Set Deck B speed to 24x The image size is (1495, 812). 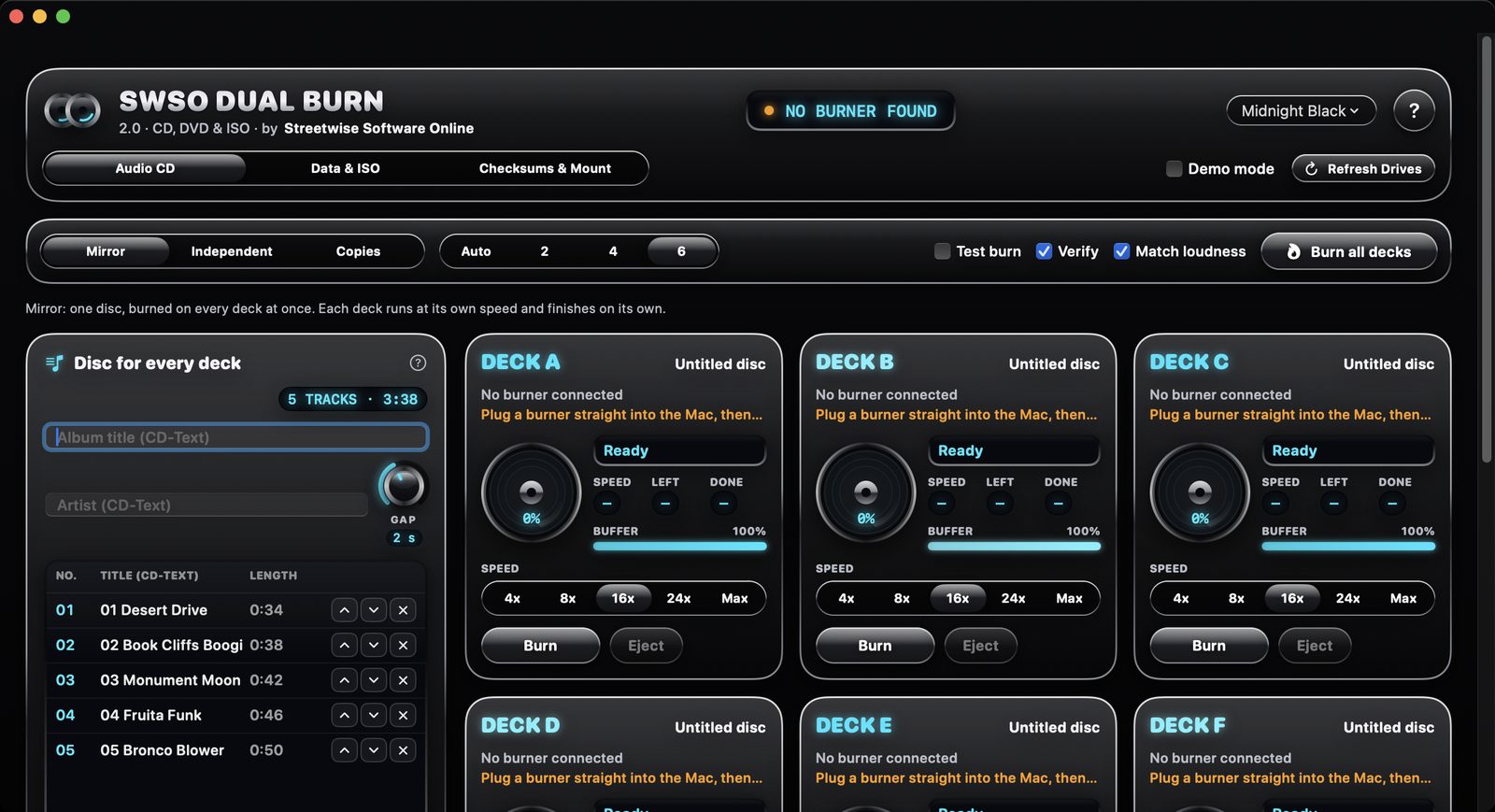pyautogui.click(x=1013, y=598)
